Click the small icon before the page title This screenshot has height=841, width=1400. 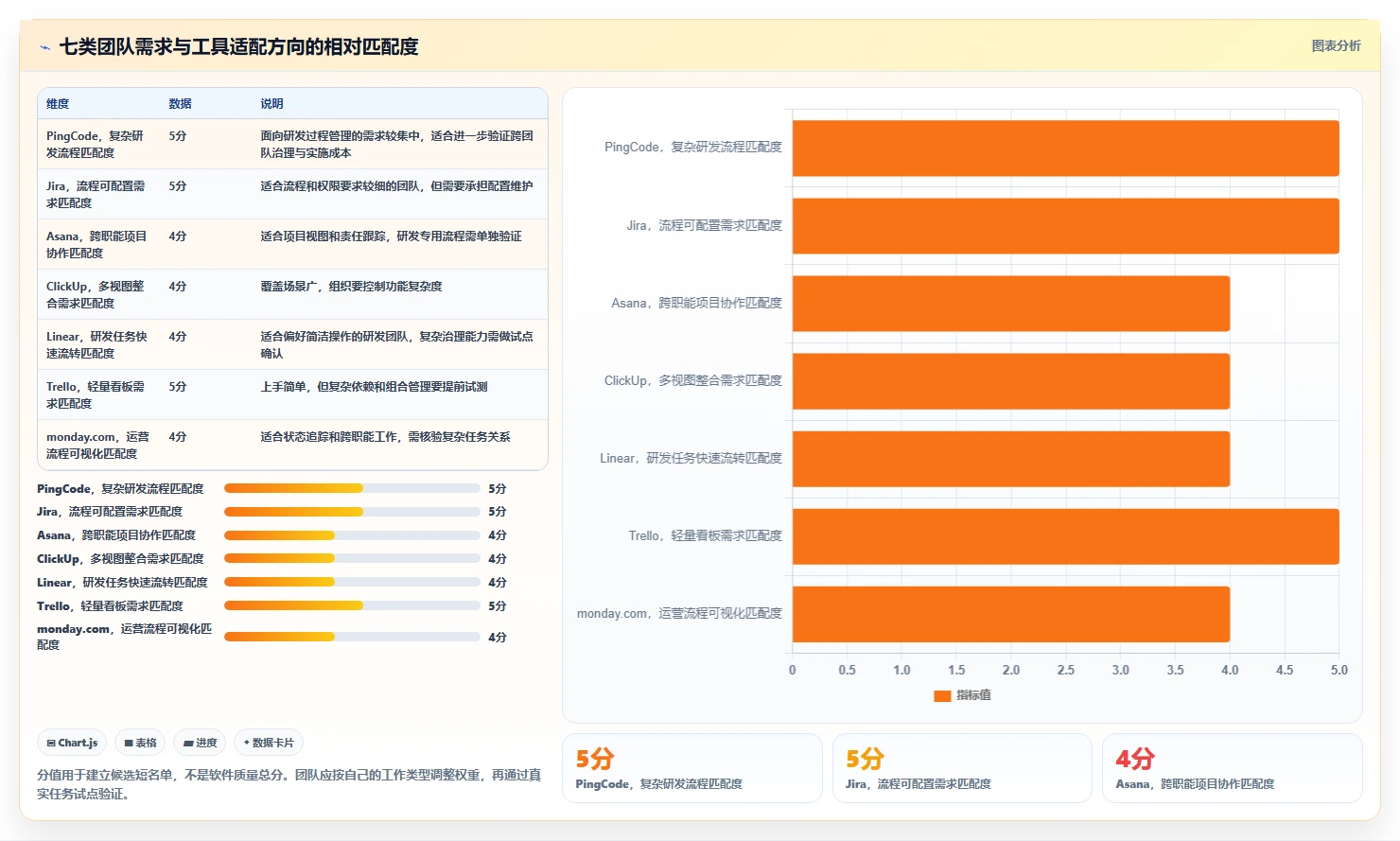point(44,47)
